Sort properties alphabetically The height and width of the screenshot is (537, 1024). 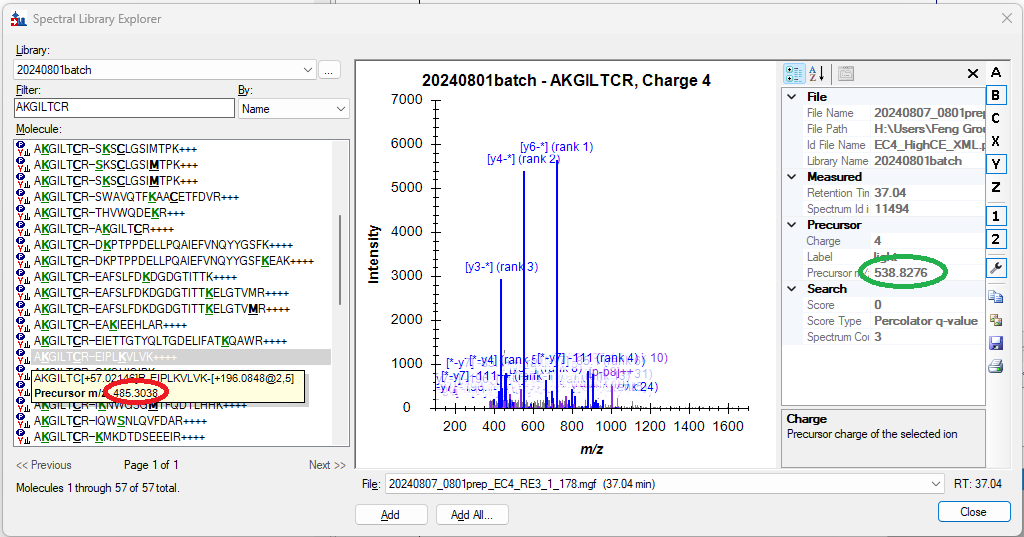817,73
